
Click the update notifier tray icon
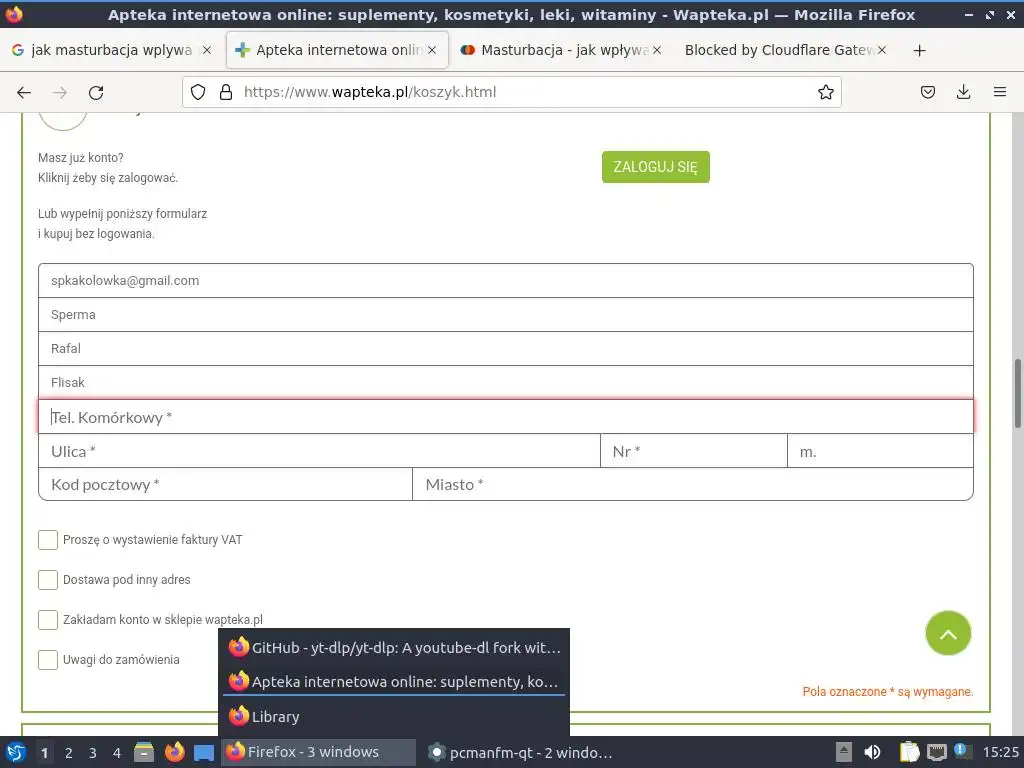[961, 751]
